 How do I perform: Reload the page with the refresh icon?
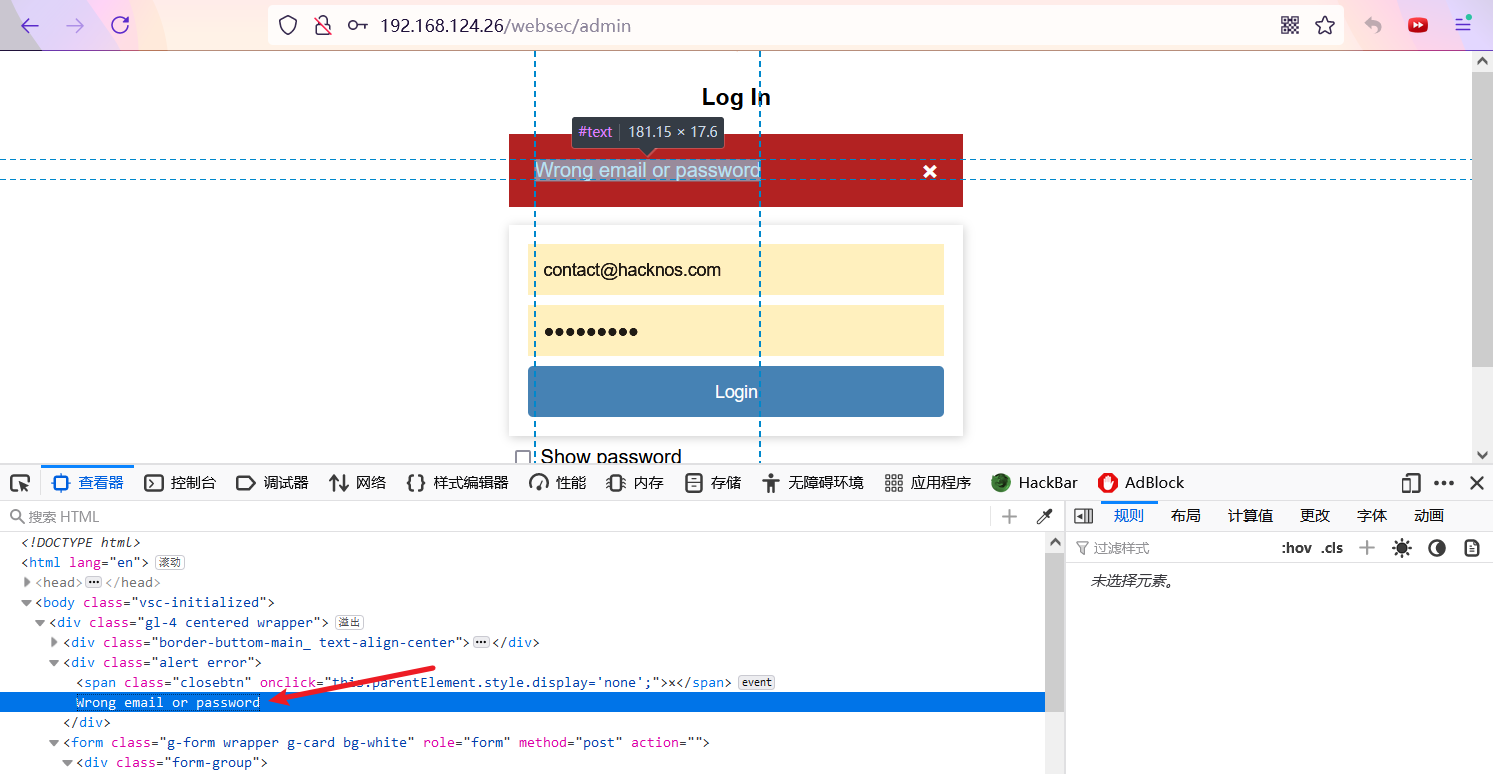[120, 26]
